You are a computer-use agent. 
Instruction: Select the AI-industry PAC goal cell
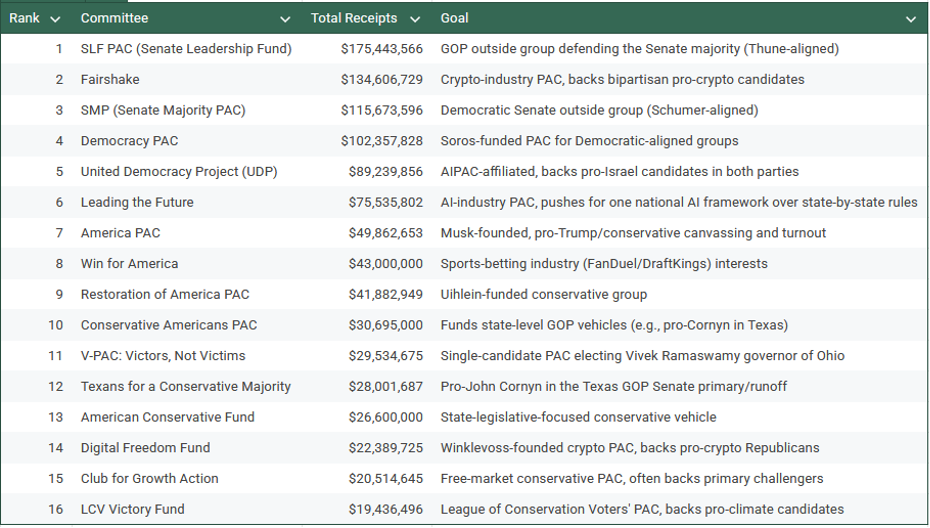[x=680, y=202]
